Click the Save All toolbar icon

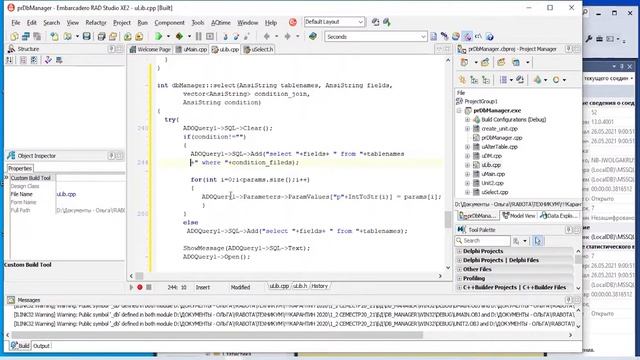coord(101,37)
